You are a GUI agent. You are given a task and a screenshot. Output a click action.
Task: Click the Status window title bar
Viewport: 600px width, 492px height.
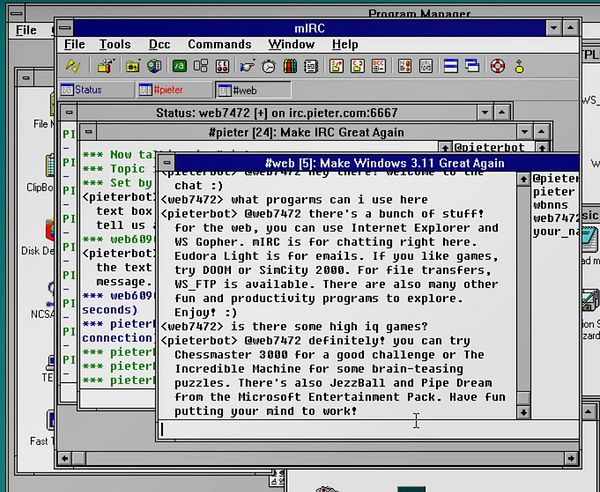pos(277,112)
